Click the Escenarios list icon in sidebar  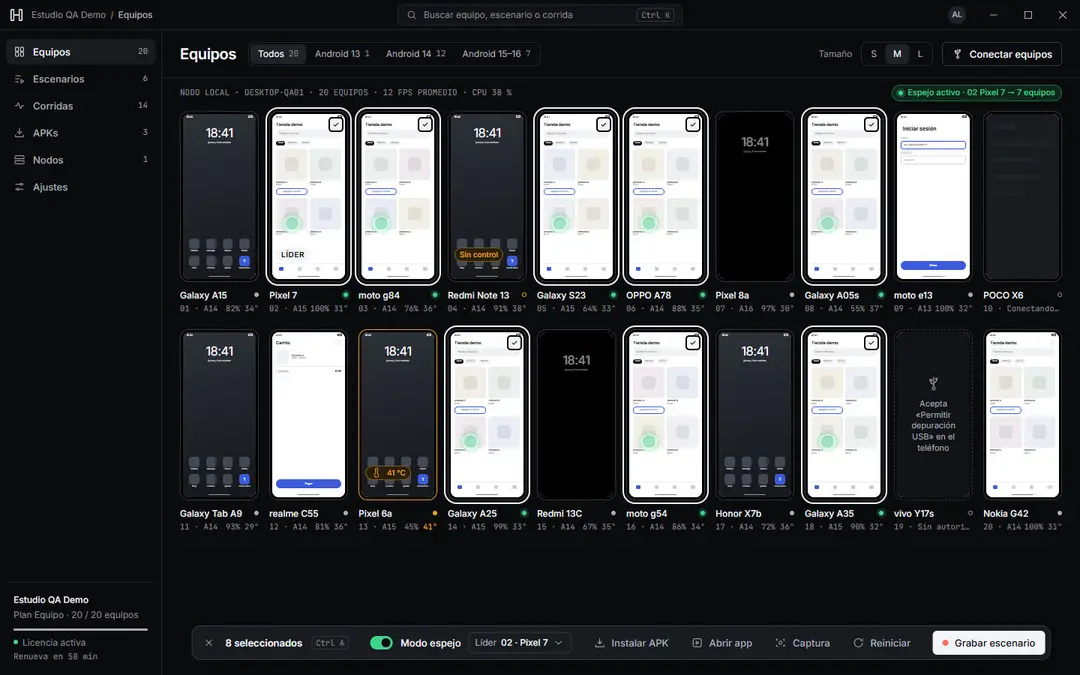coord(19,79)
